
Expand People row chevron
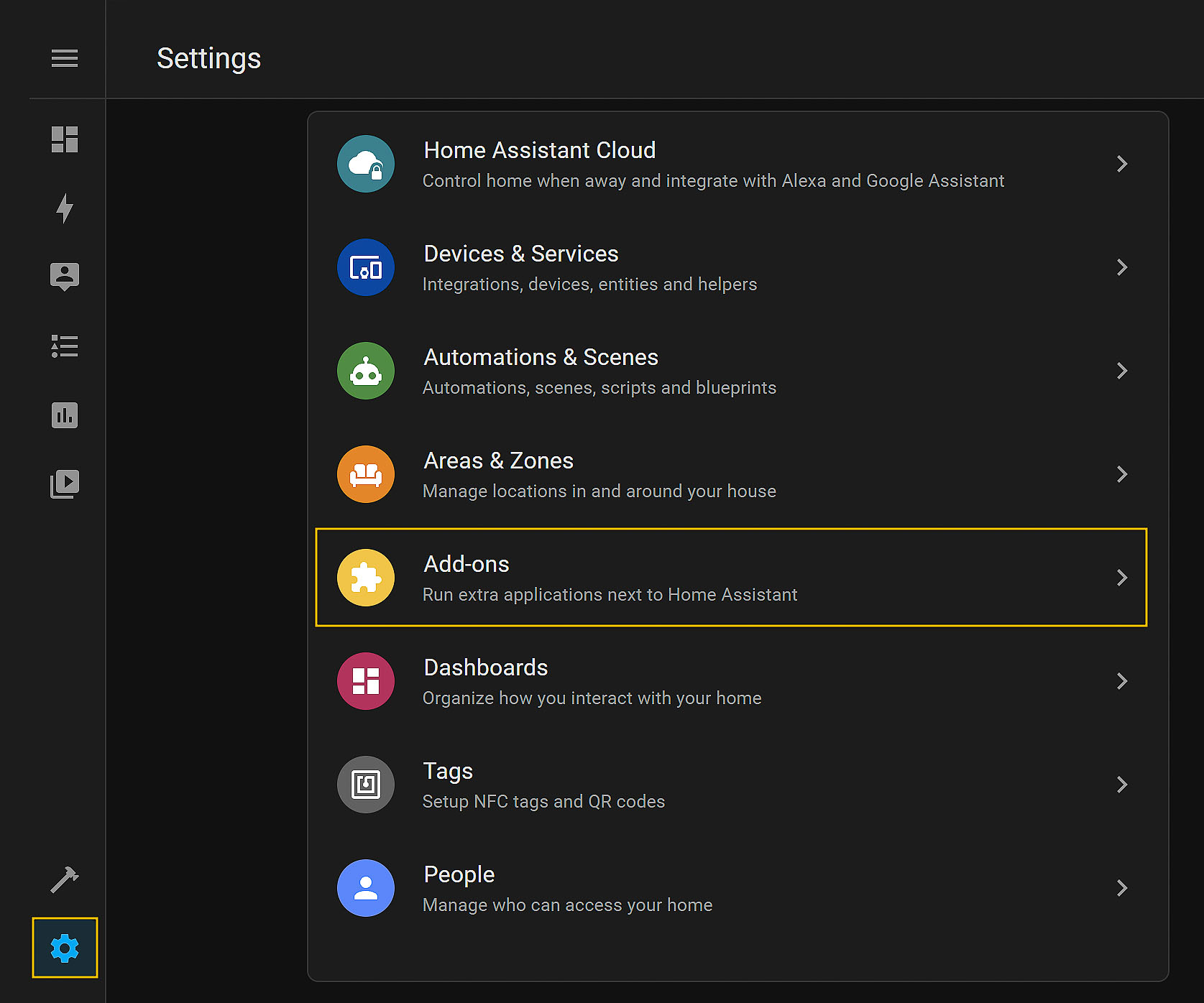pyautogui.click(x=1122, y=888)
